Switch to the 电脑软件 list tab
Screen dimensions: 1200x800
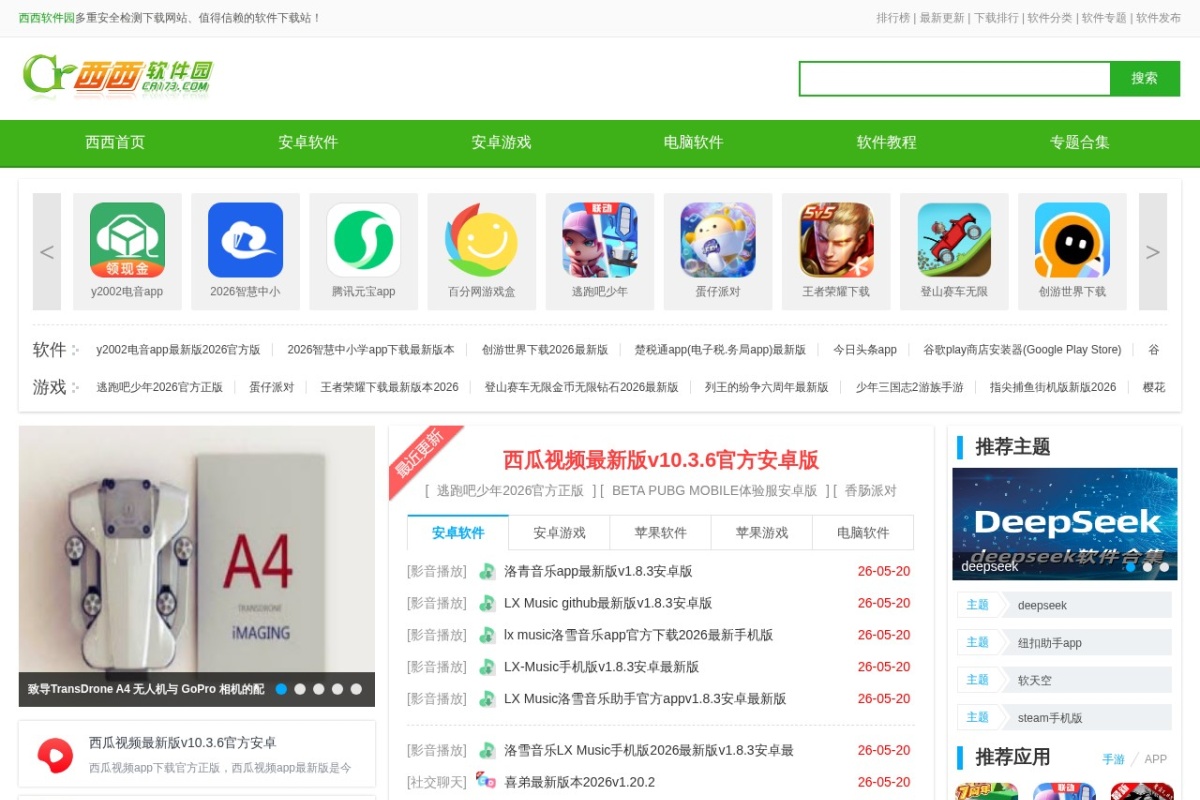coord(863,532)
